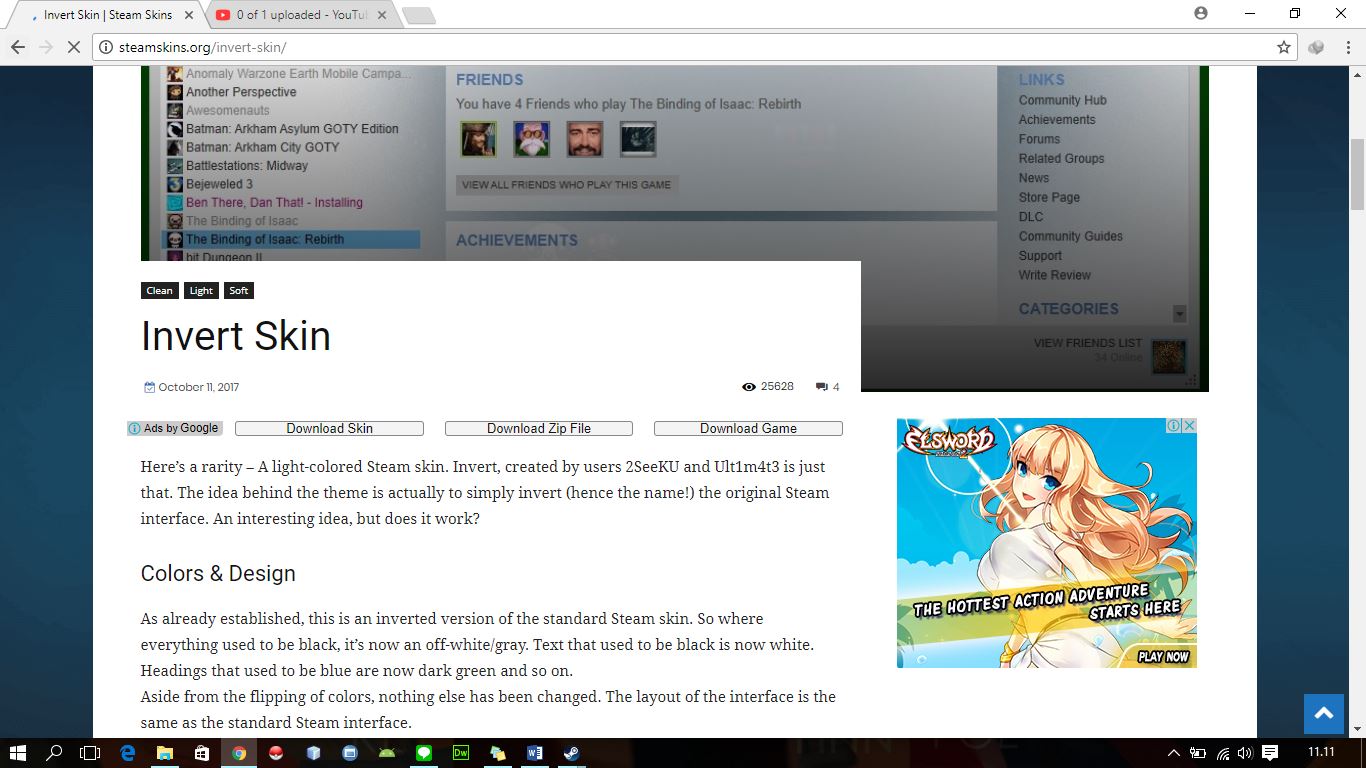
Task: Open the Android app on the taskbar
Action: [x=387, y=753]
